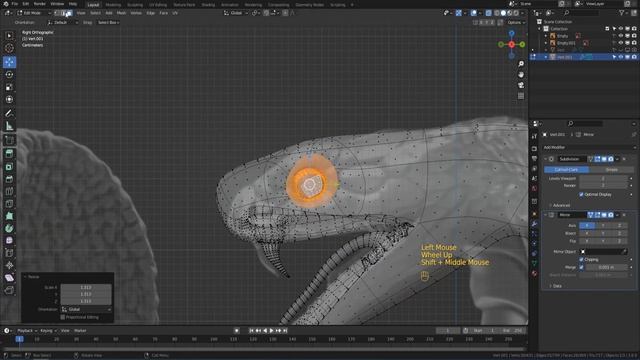Activate the Transform tool
This screenshot has width=640, height=360.
9,99
